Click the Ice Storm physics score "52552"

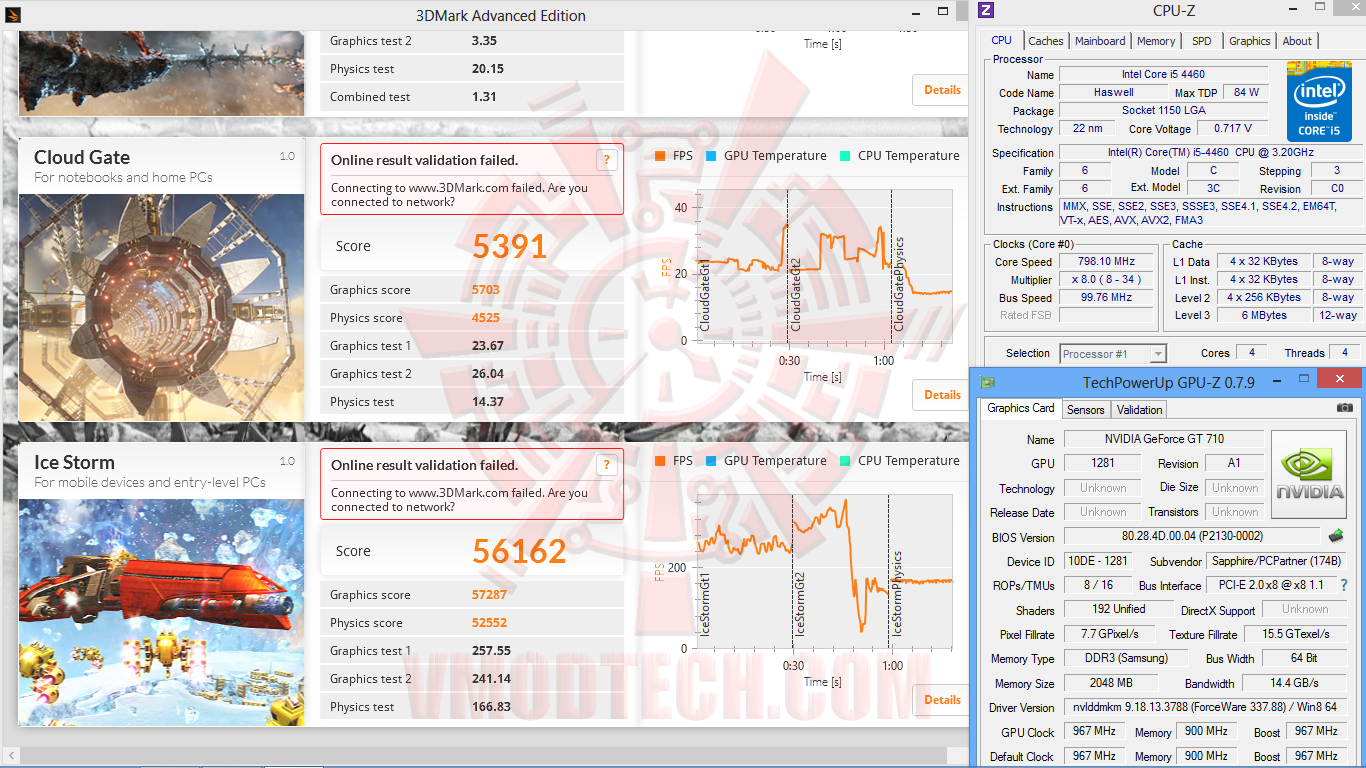pos(490,623)
